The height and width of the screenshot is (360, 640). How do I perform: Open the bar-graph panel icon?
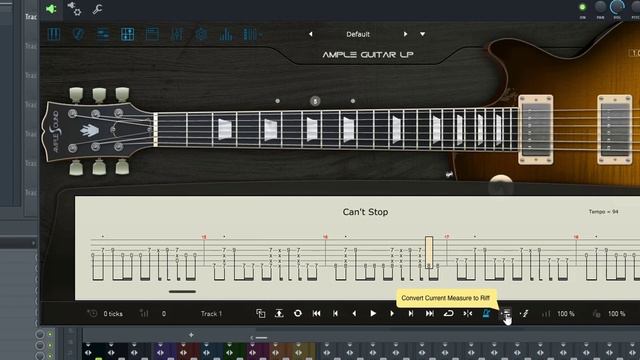click(225, 34)
